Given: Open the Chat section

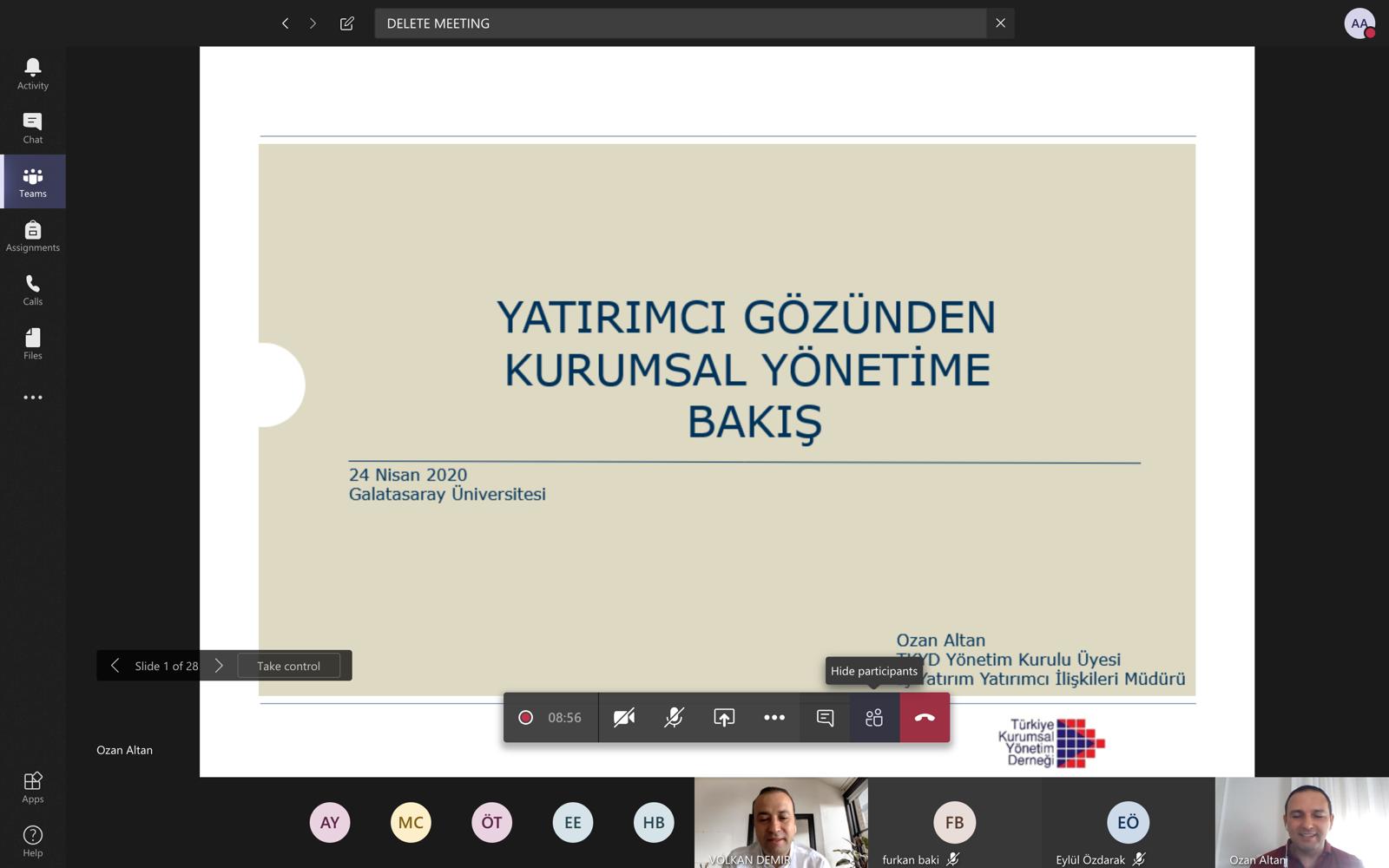Looking at the screenshot, I should tap(33, 128).
